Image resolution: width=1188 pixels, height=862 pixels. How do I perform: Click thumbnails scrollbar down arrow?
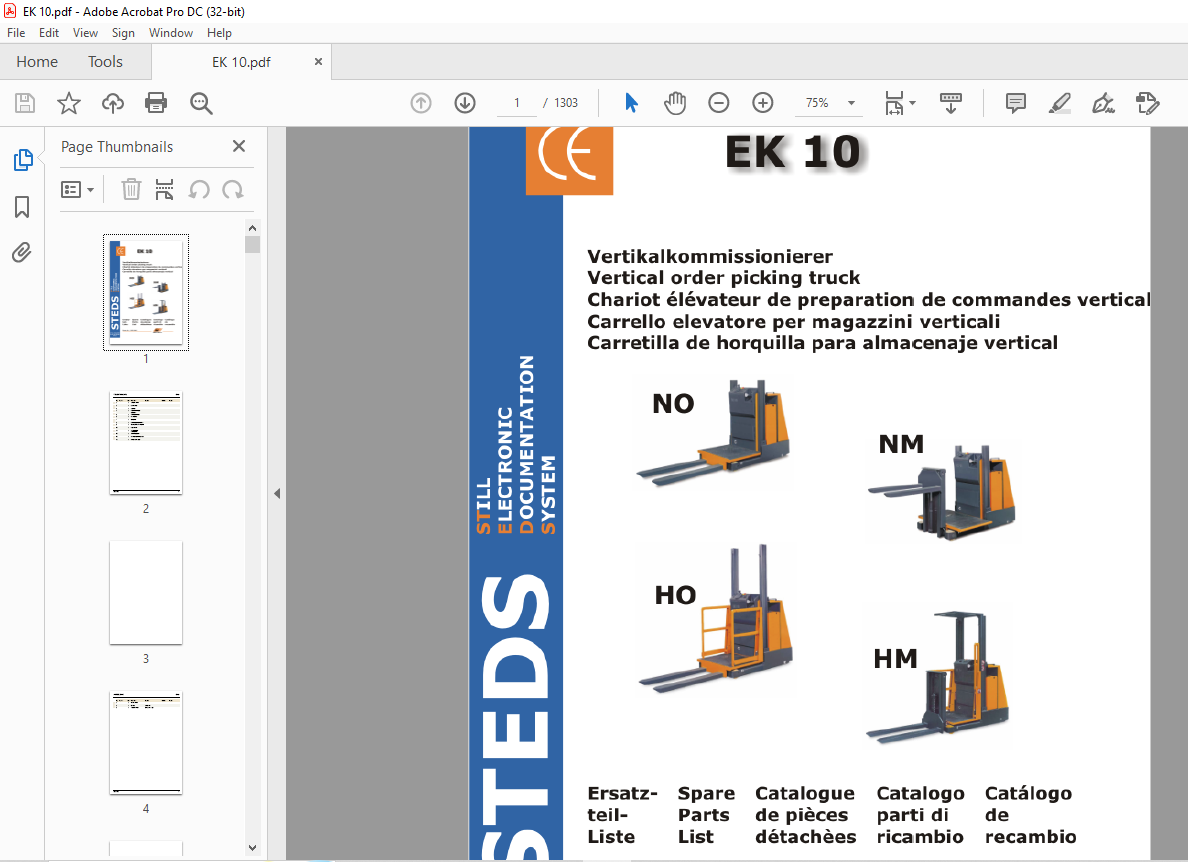click(x=252, y=848)
